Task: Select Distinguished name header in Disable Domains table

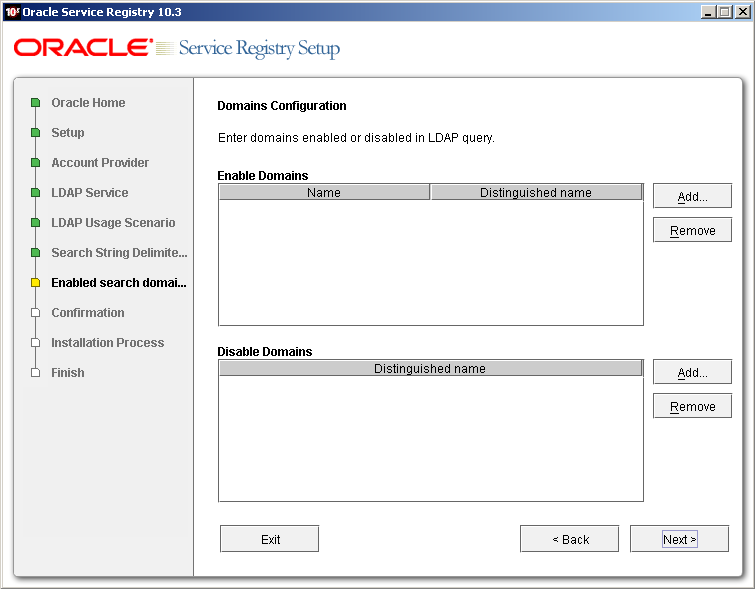Action: point(430,368)
